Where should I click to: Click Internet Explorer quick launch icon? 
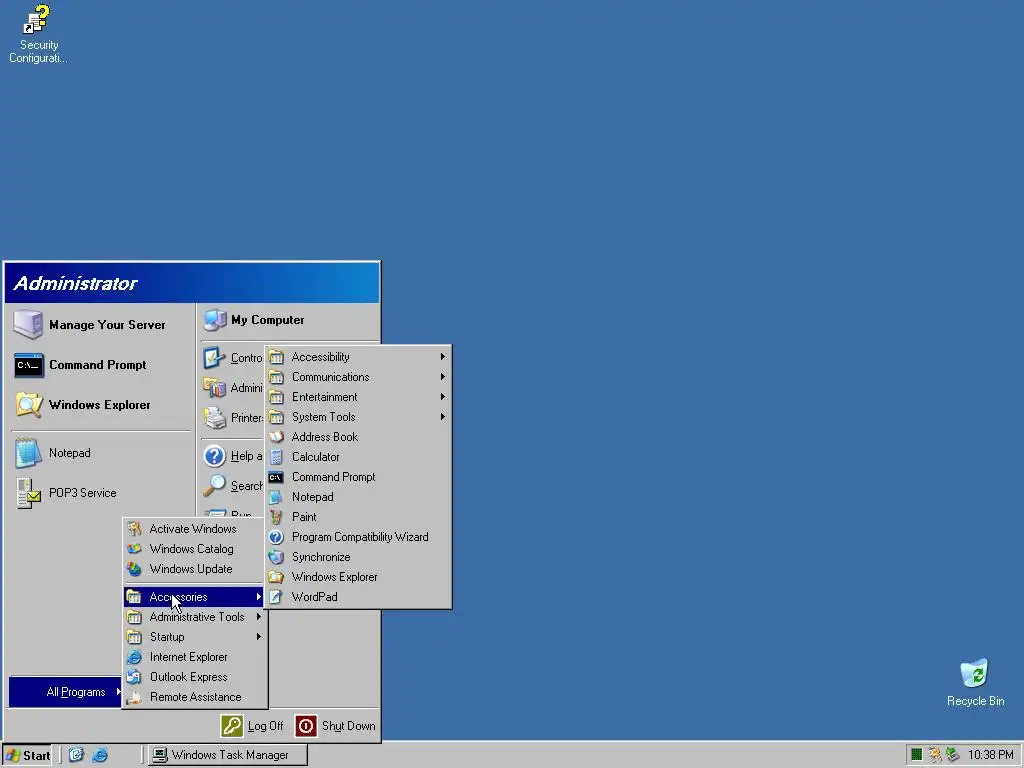(x=100, y=755)
